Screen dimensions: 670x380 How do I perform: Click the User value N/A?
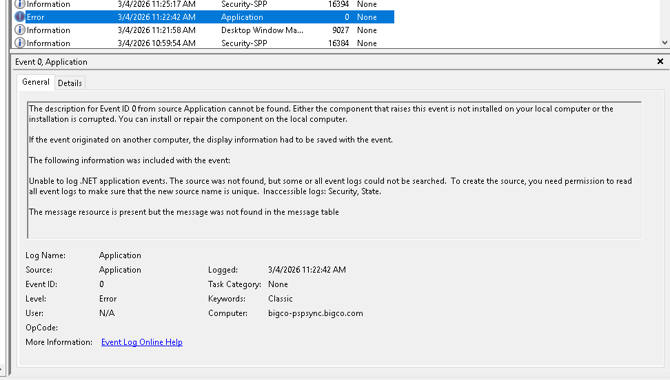[107, 313]
